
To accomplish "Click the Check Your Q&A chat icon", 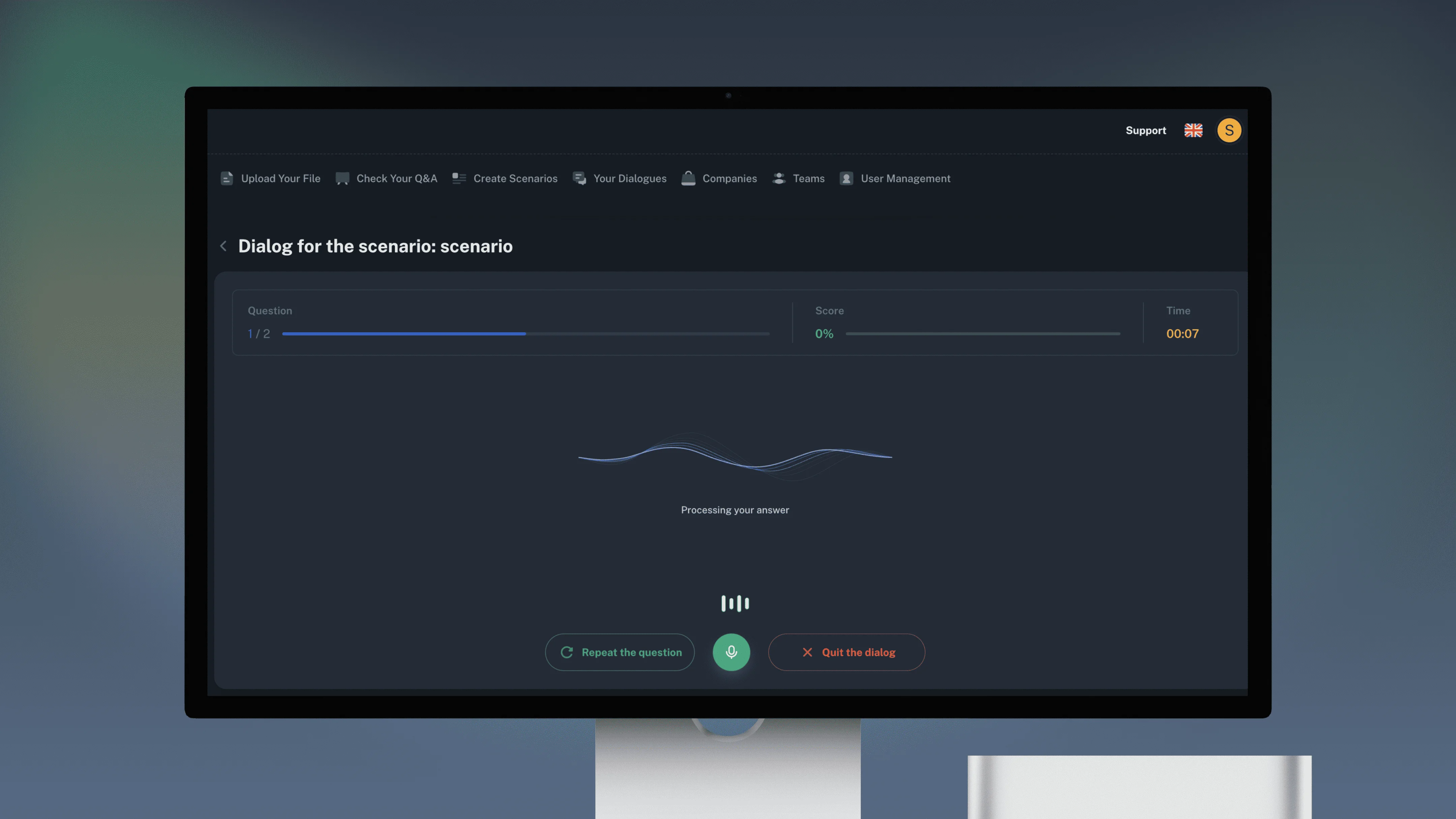I will tap(342, 179).
